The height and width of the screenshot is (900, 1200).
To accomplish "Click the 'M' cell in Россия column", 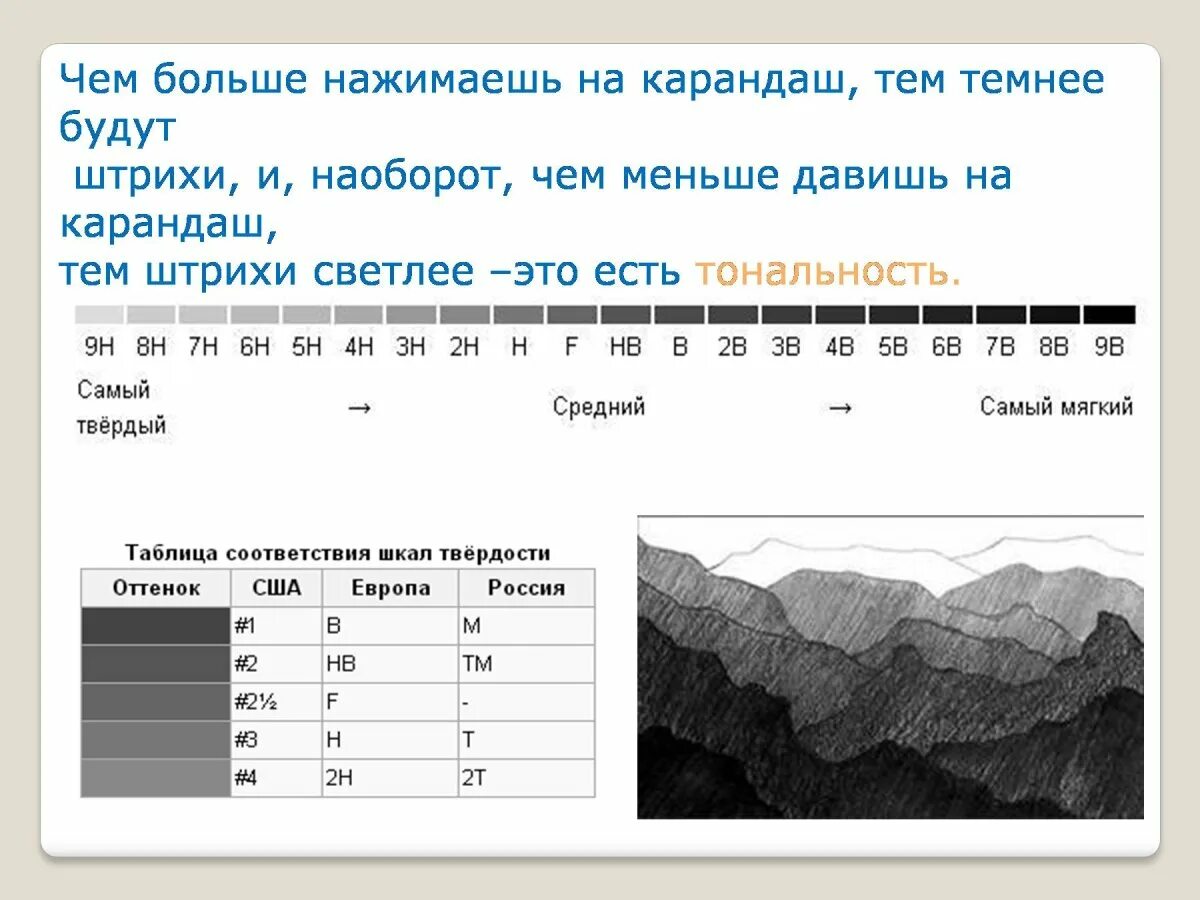I will 526,626.
